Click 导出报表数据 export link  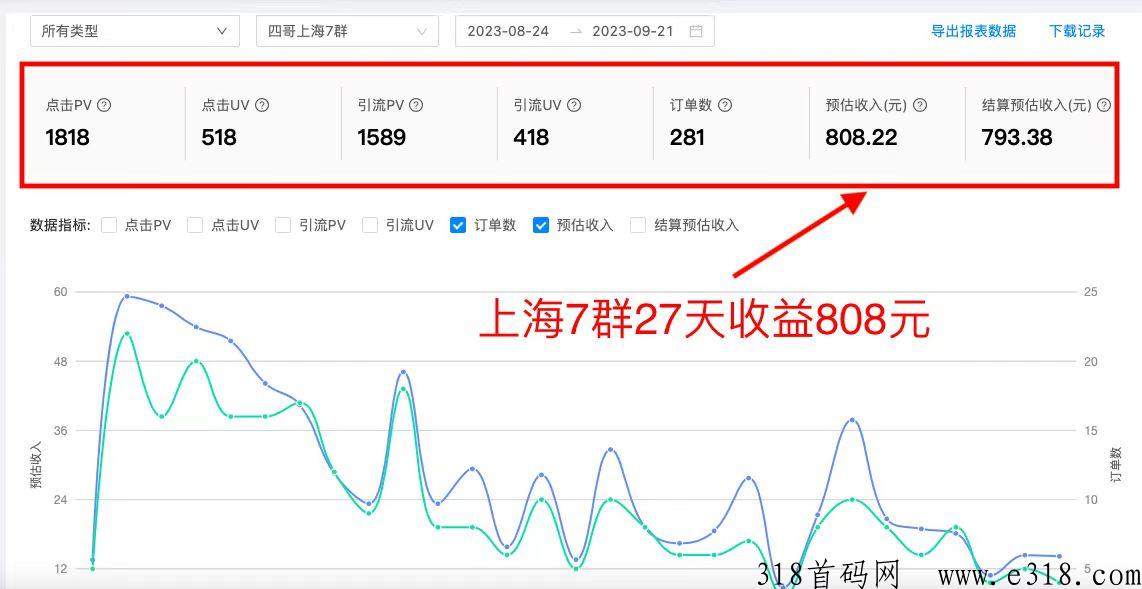point(973,31)
